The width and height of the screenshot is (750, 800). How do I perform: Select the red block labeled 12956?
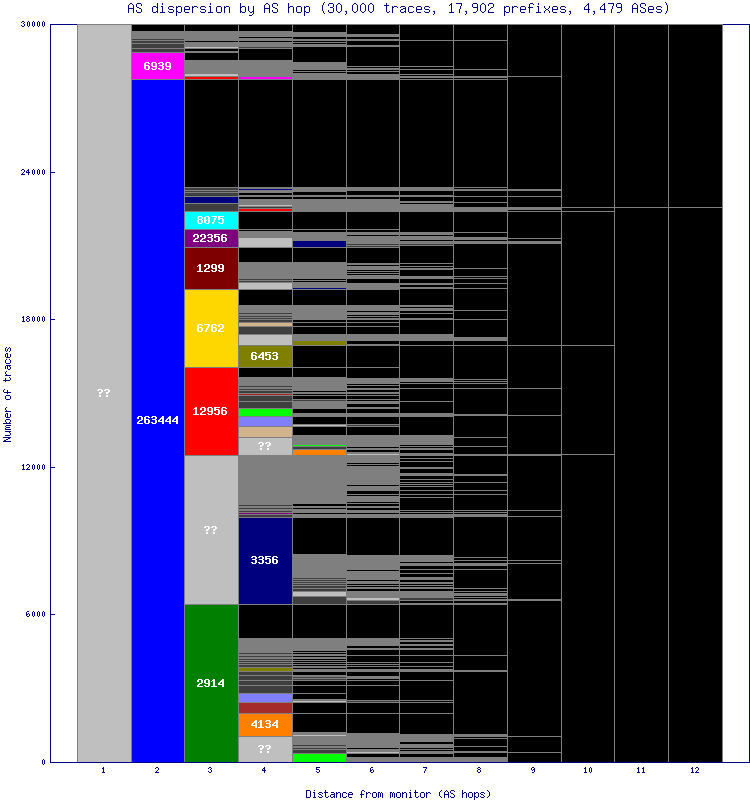point(211,411)
